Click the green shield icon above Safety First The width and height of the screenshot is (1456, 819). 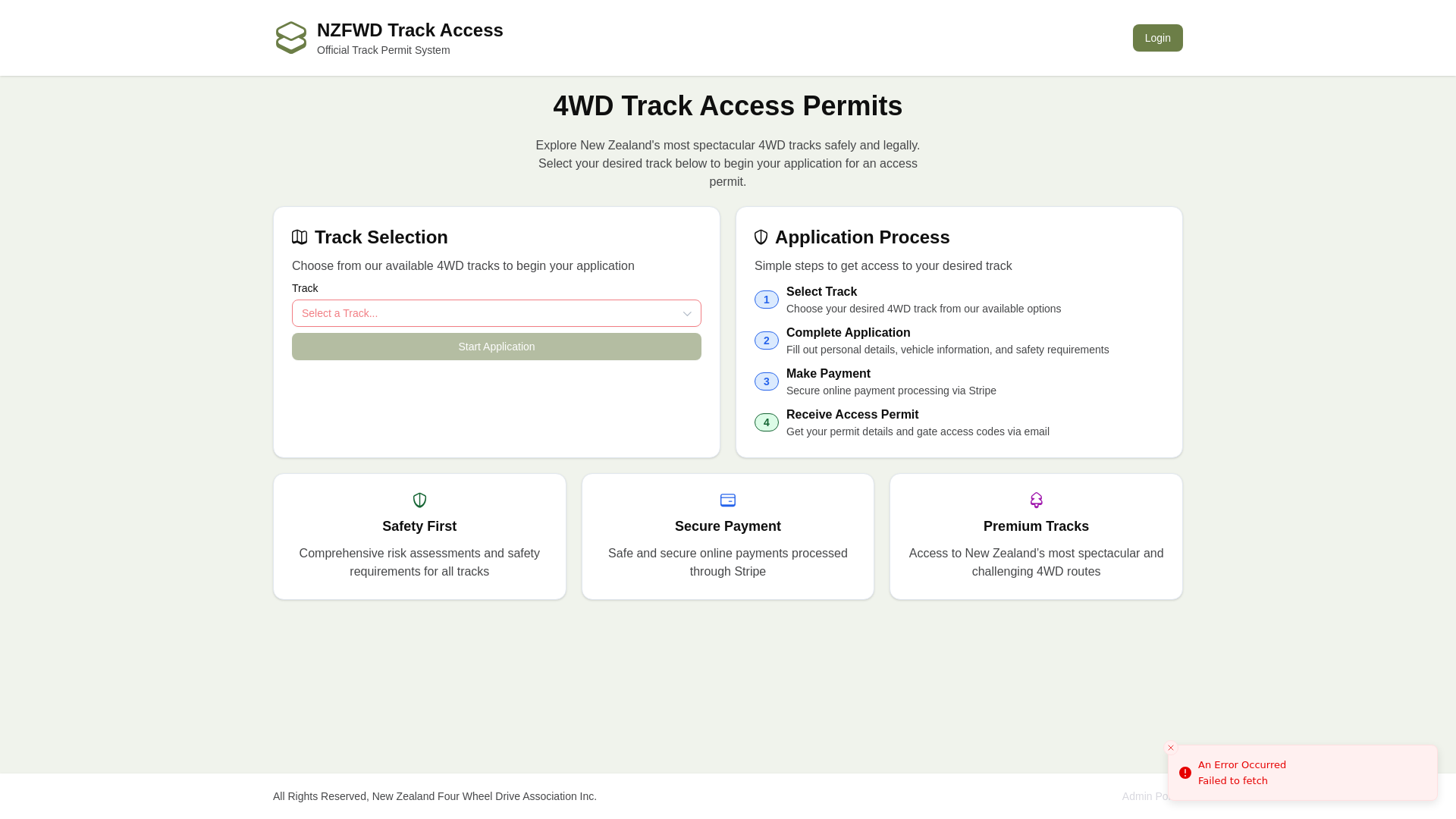[x=419, y=500]
